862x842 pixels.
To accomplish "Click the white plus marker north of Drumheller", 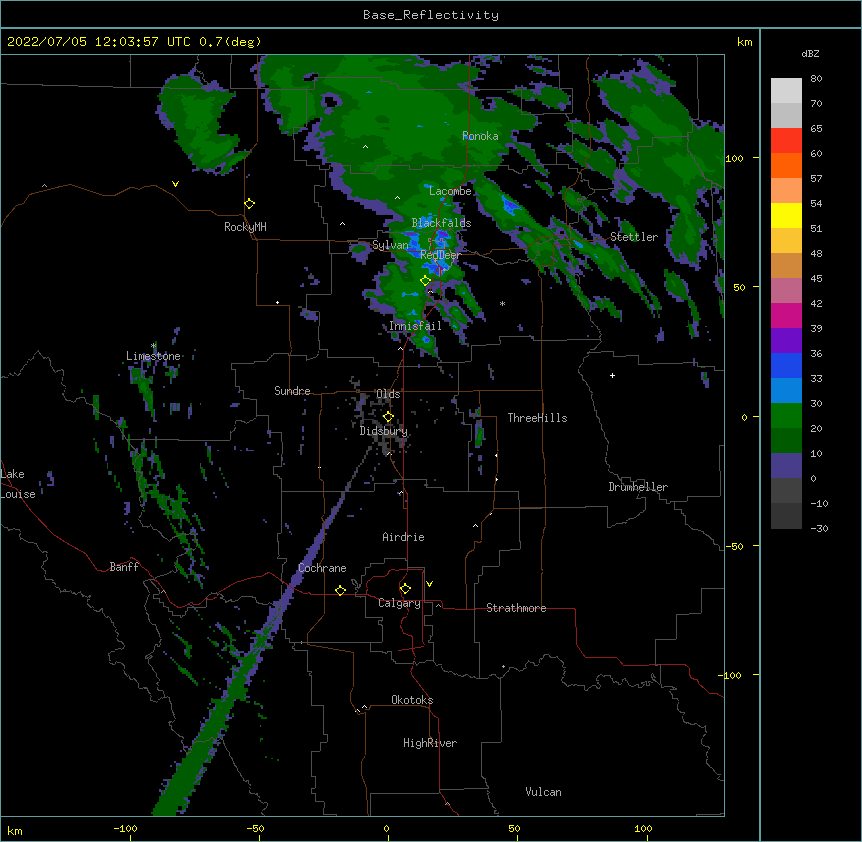I will pyautogui.click(x=612, y=375).
